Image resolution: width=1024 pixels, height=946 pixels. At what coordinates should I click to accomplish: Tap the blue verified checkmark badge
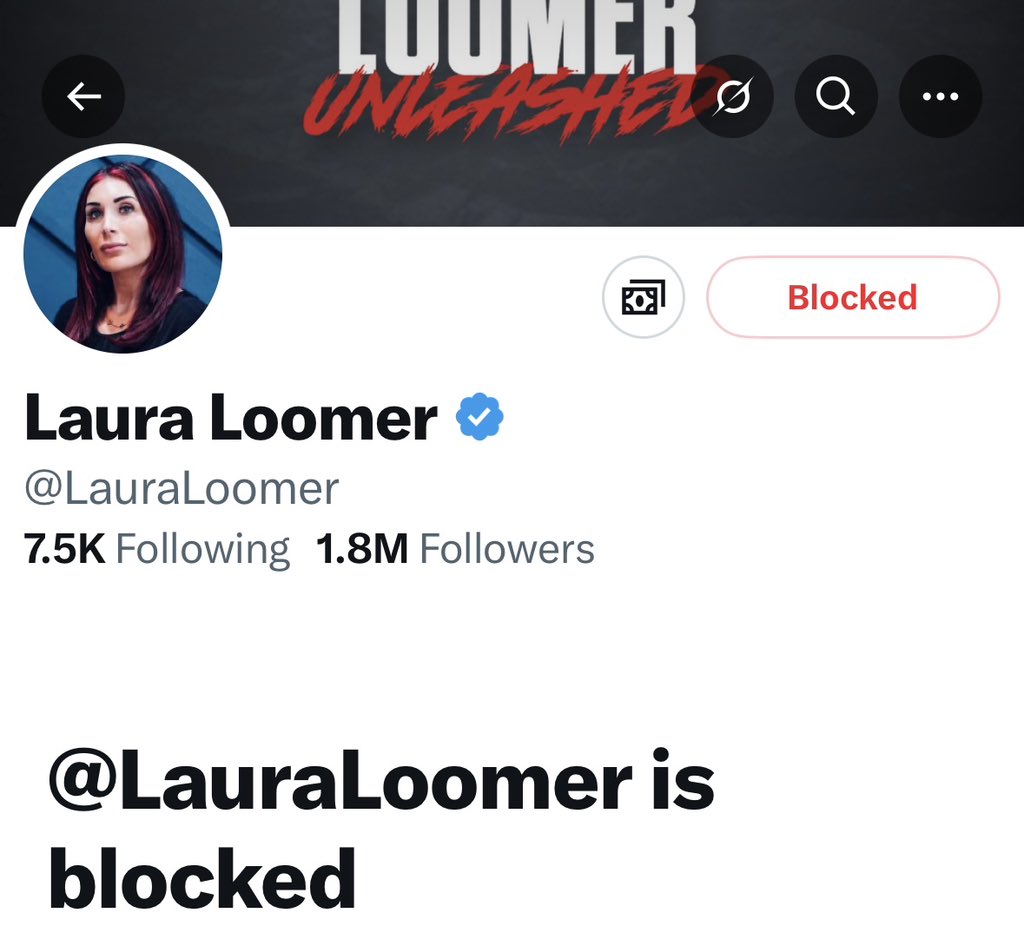479,417
